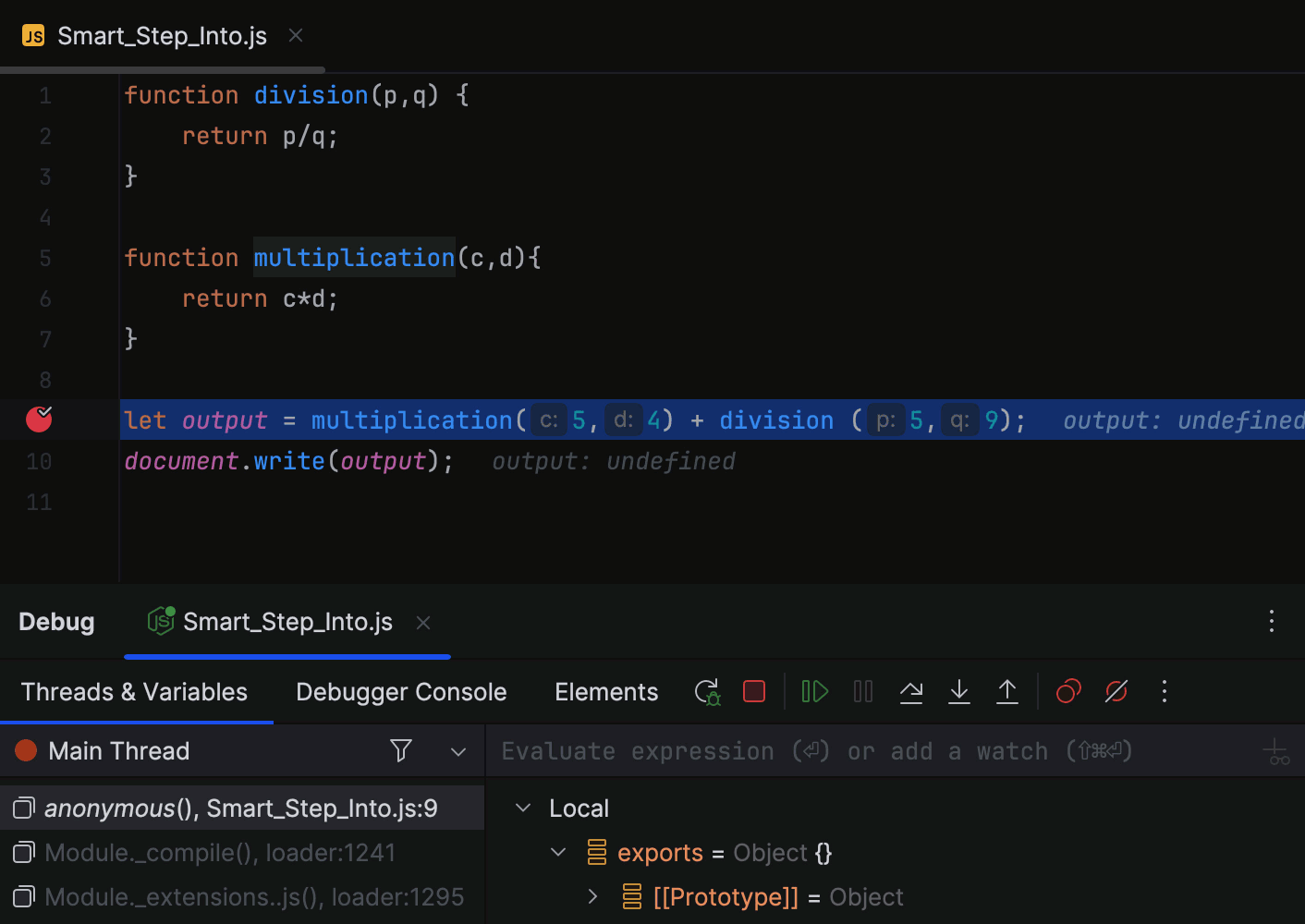1305x924 pixels.
Task: Open the Elements tab
Action: (605, 691)
